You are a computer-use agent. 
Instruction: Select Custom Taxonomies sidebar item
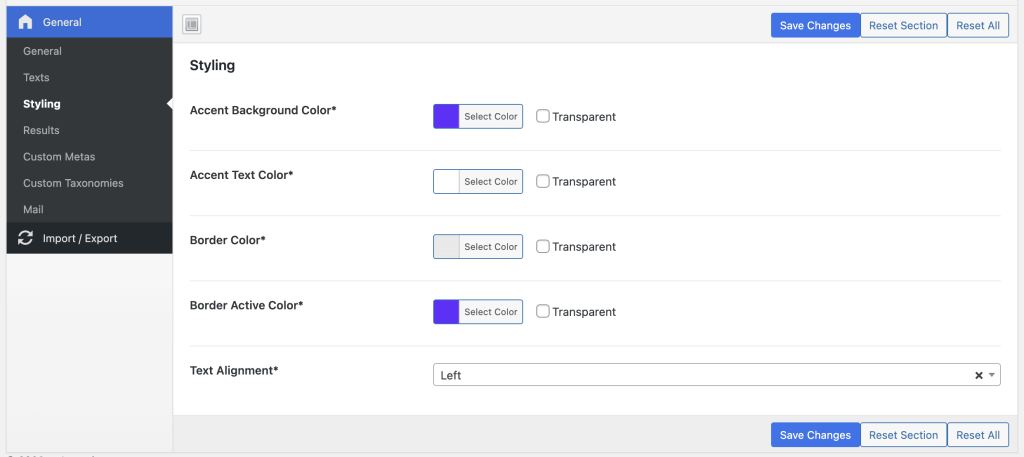click(x=73, y=183)
